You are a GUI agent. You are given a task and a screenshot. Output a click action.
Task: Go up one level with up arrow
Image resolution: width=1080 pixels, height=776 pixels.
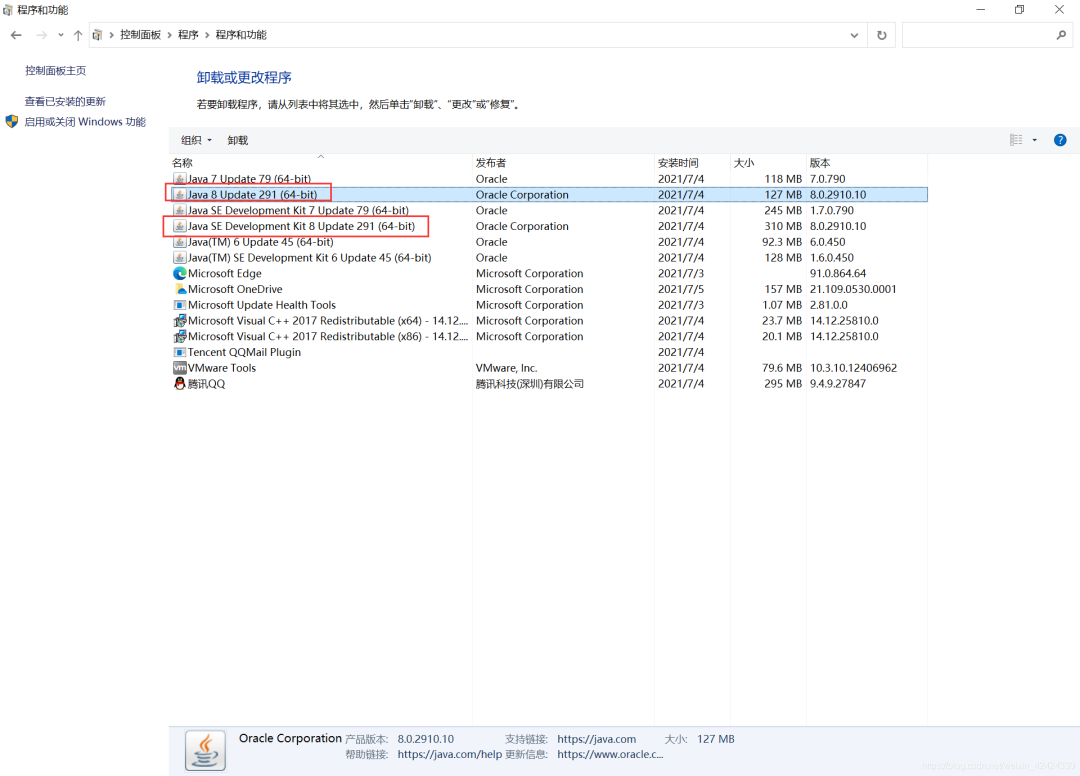tap(78, 35)
